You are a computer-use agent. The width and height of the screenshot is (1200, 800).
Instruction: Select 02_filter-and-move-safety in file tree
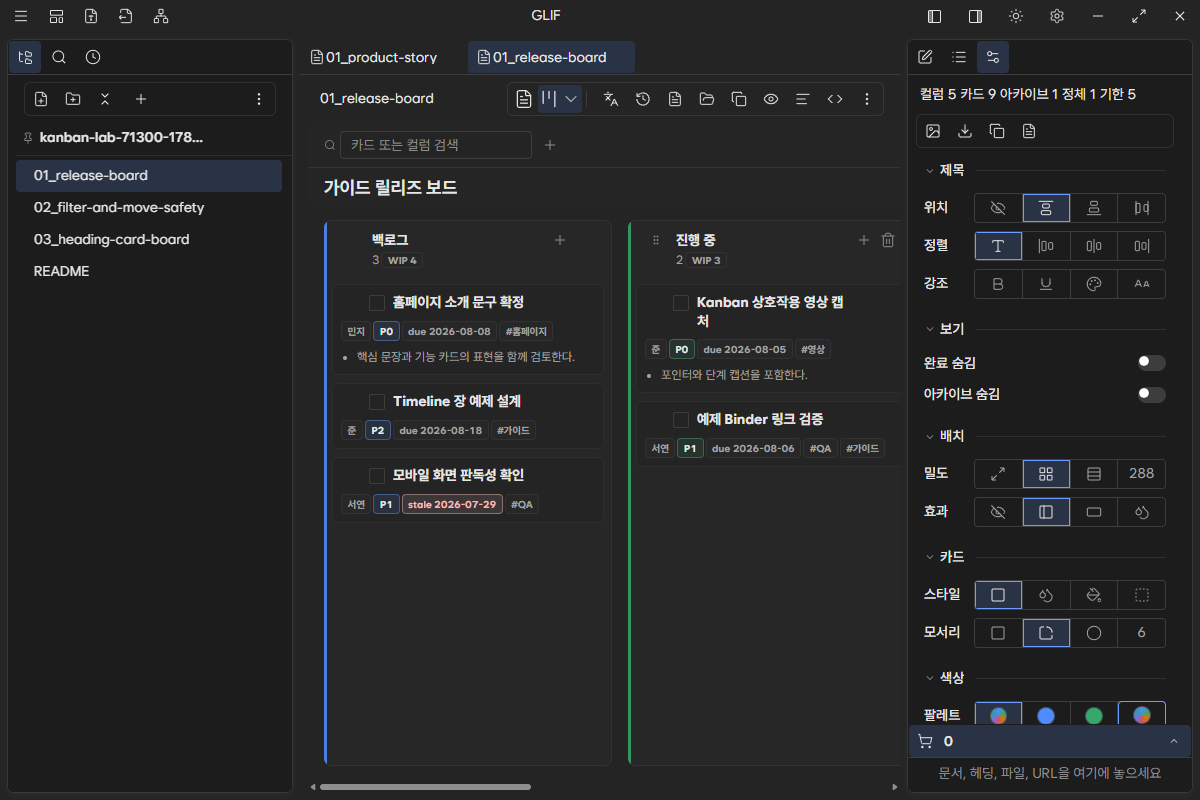(149, 207)
